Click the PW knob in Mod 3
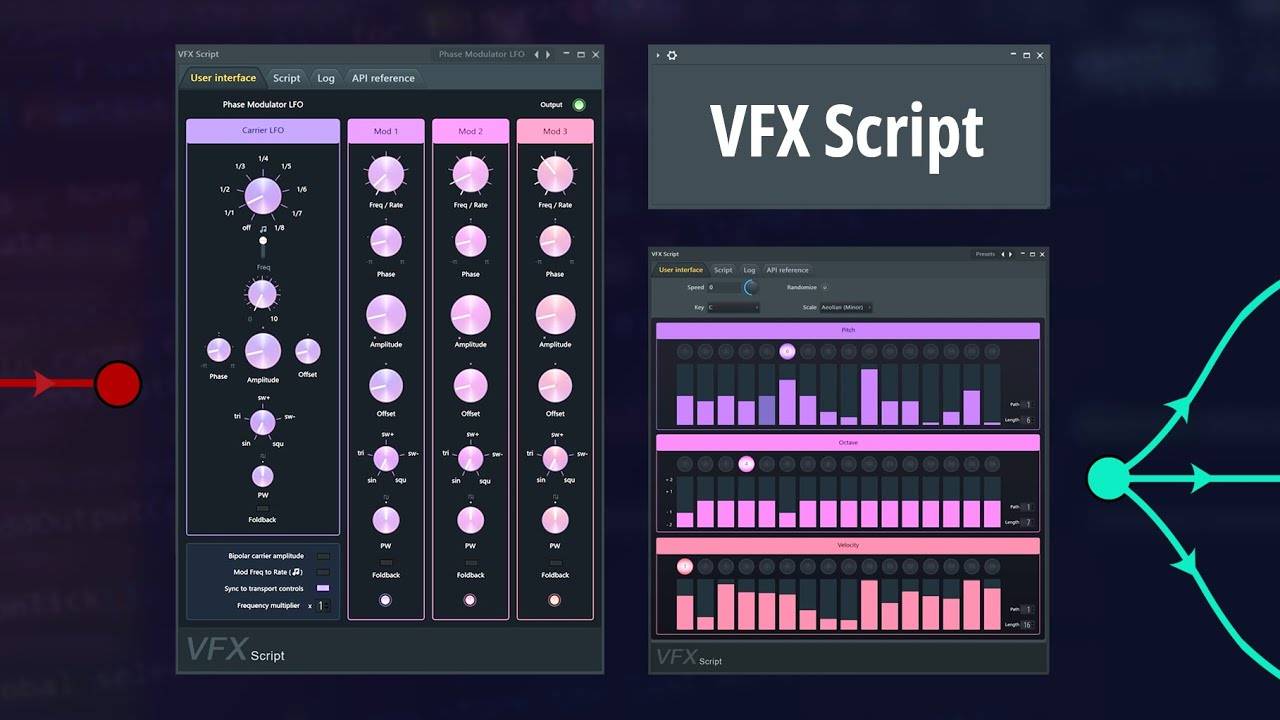The height and width of the screenshot is (720, 1280). pos(554,519)
